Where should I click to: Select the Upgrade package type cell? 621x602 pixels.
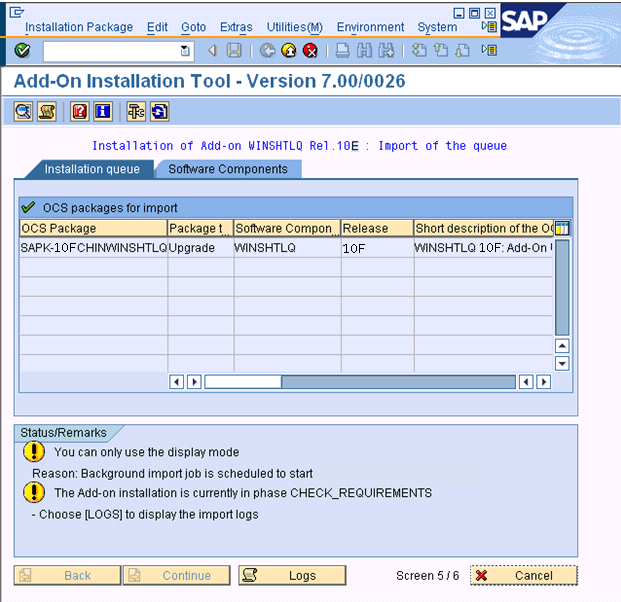tap(200, 248)
